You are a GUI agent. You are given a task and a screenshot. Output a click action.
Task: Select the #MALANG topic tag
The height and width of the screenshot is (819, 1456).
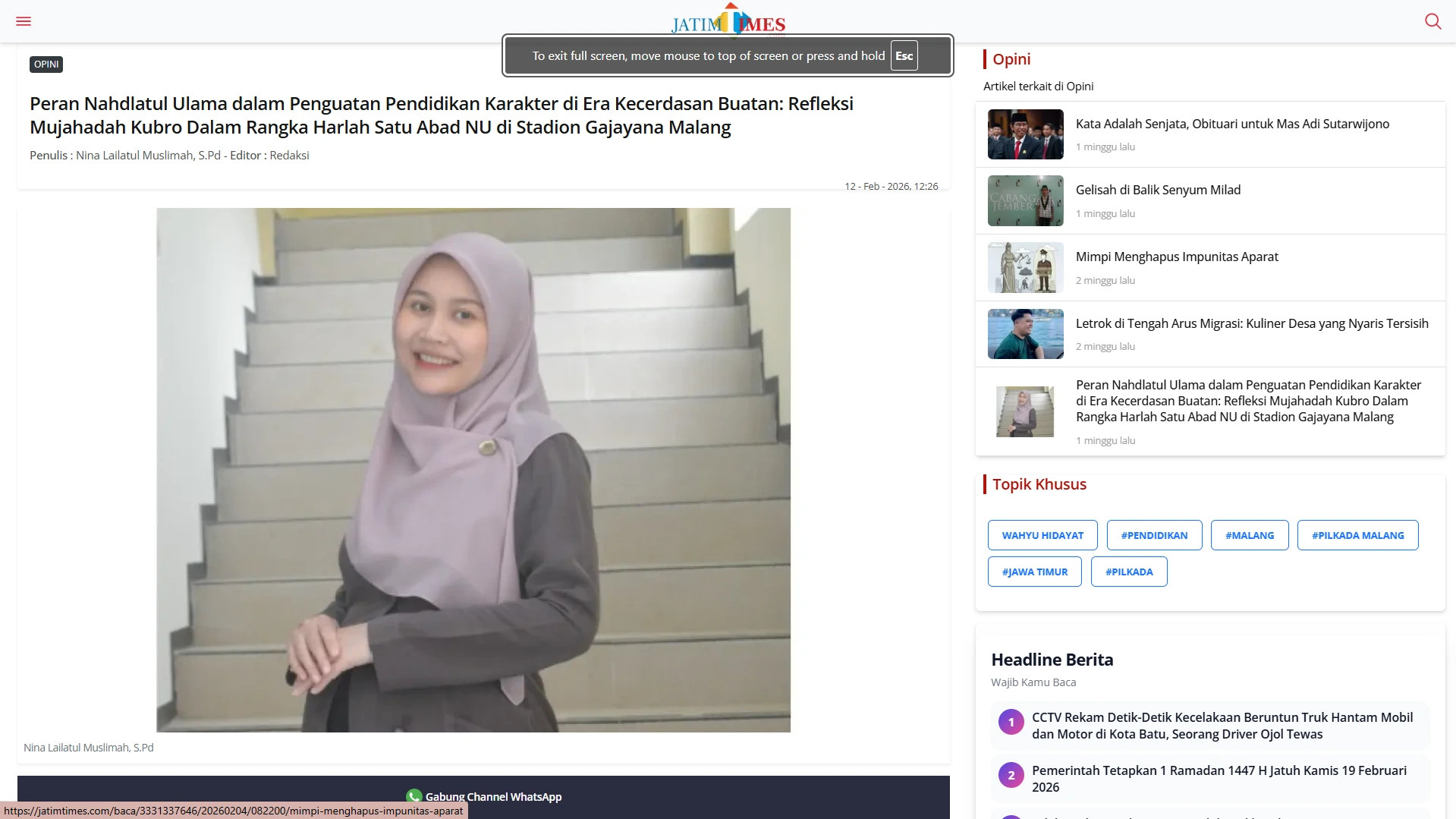(1249, 534)
